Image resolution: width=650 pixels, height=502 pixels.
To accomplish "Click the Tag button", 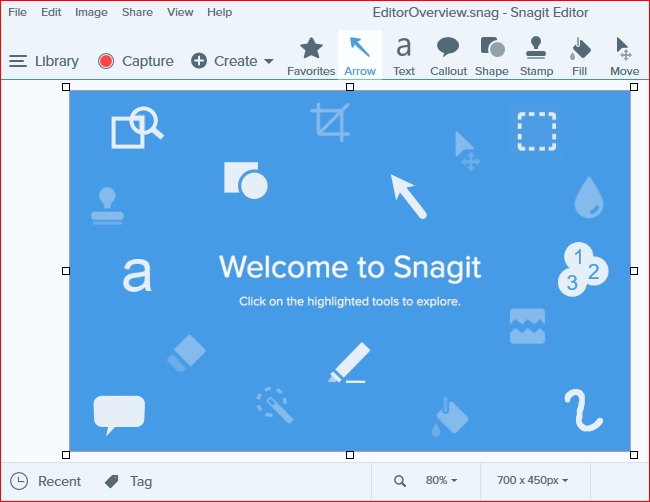I will [x=129, y=482].
